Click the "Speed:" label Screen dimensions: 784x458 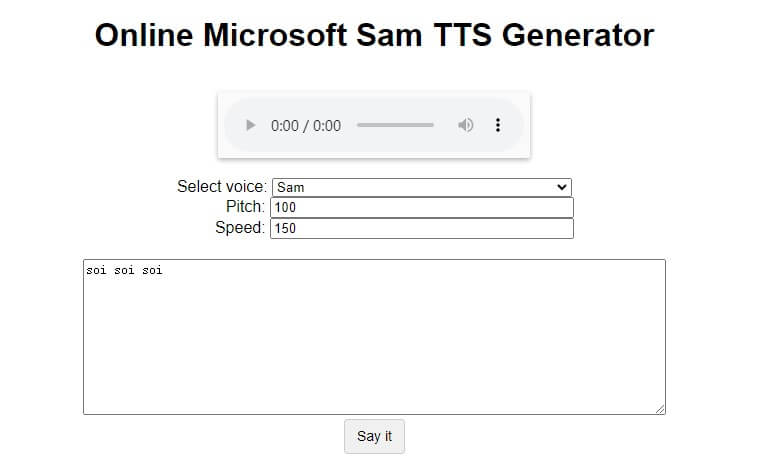coord(240,228)
